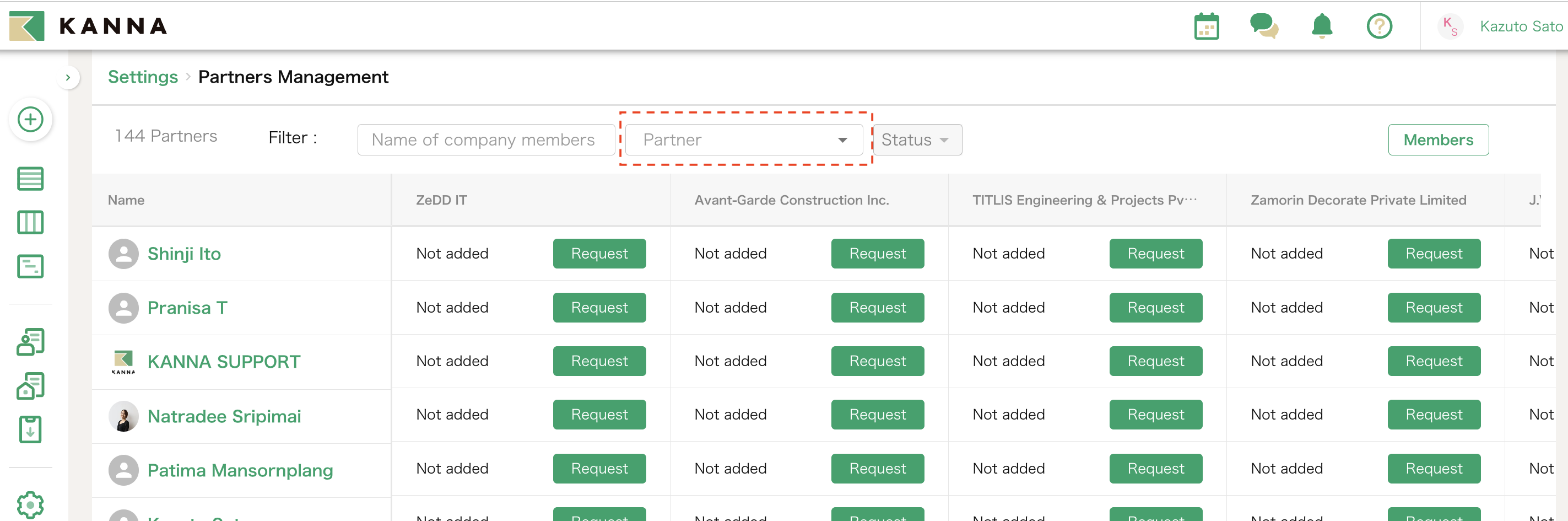Click the plus create button in sidebar

30,120
